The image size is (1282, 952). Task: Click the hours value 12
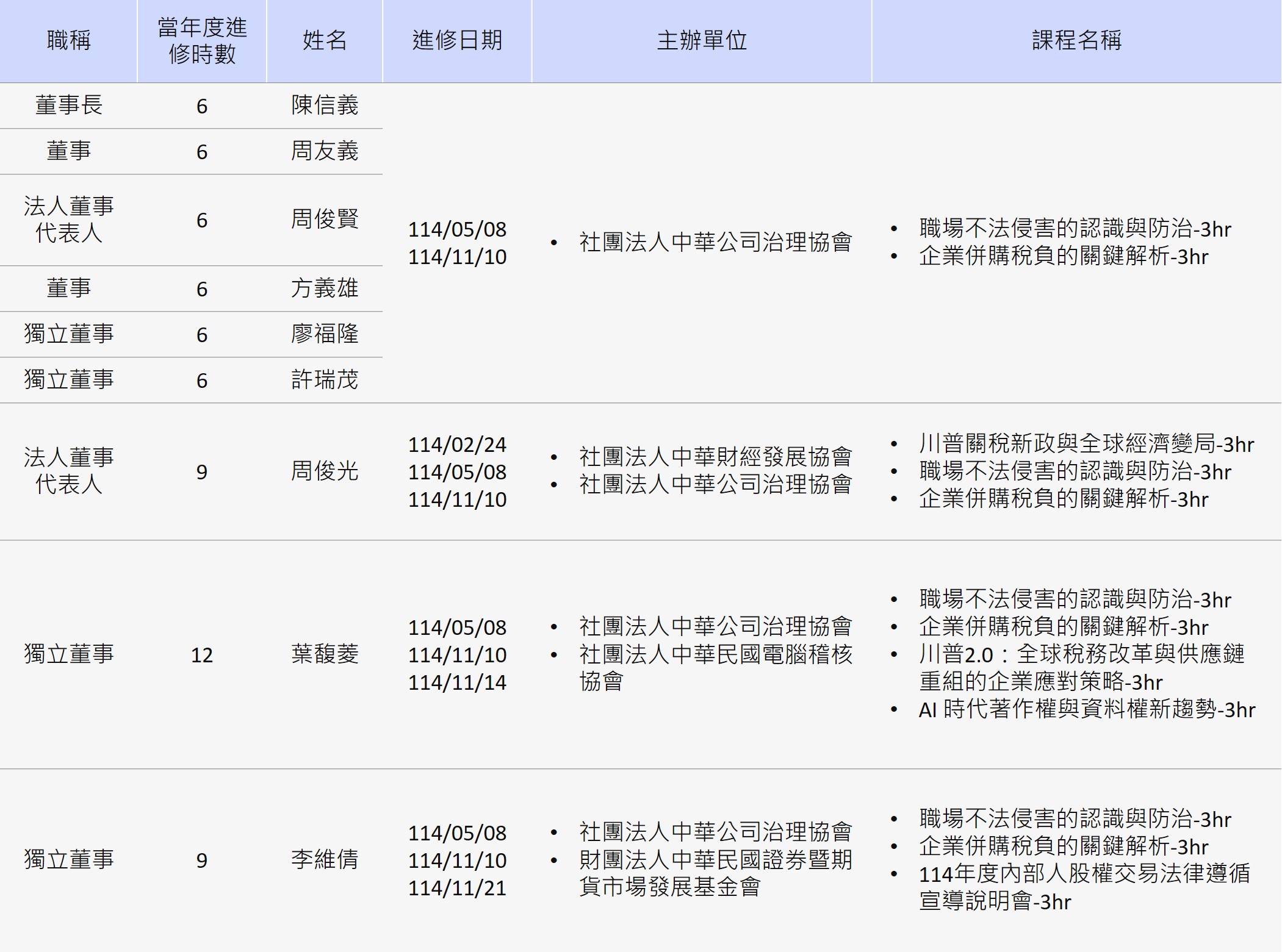(202, 655)
